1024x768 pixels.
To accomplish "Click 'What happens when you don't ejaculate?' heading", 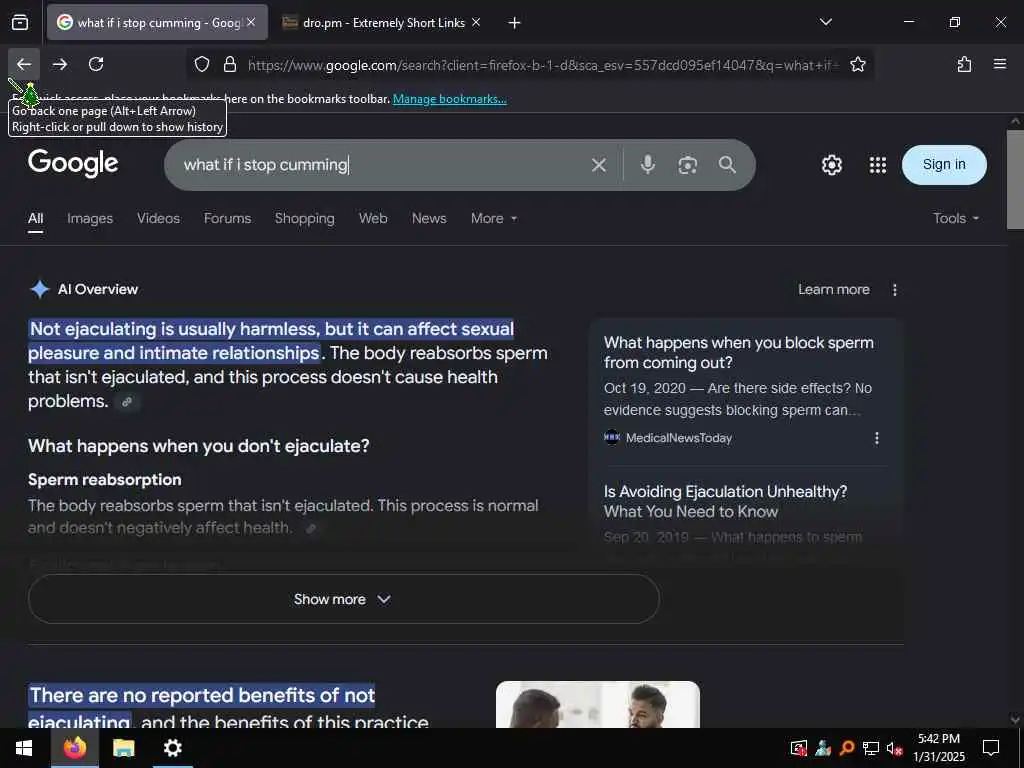I will (199, 446).
